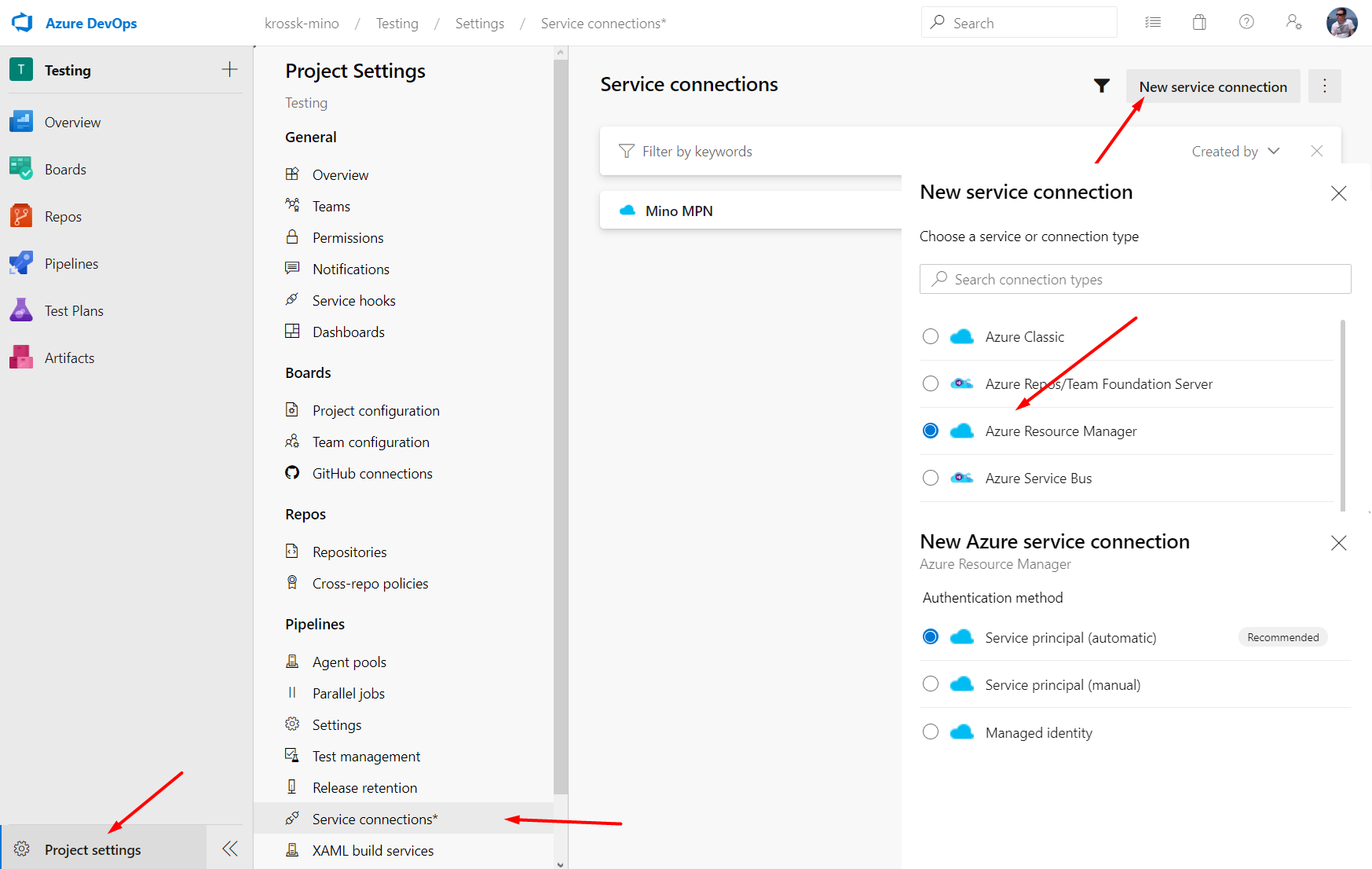The image size is (1372, 869).
Task: Open the marketplace shopping bag icon
Action: [x=1199, y=22]
